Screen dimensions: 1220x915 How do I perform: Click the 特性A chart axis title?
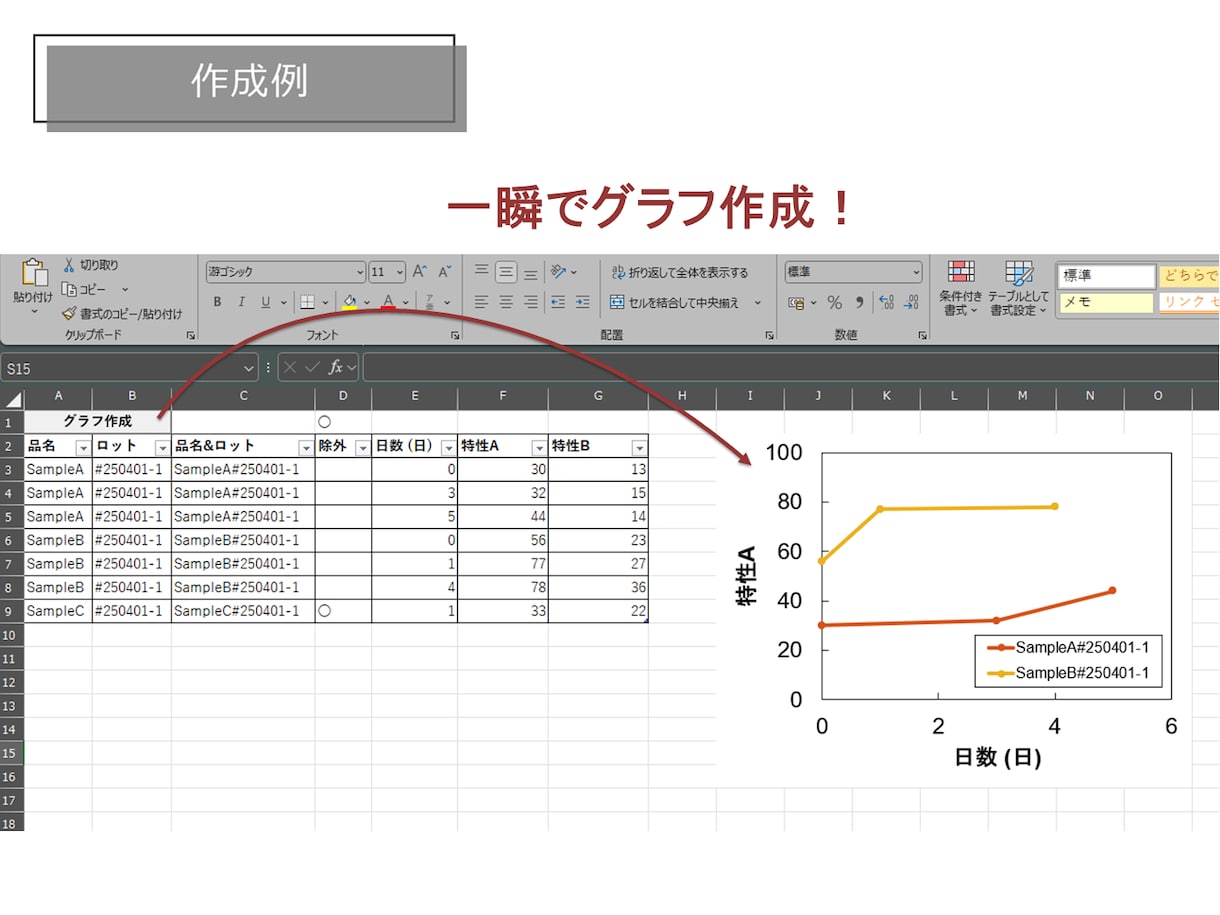click(x=745, y=575)
